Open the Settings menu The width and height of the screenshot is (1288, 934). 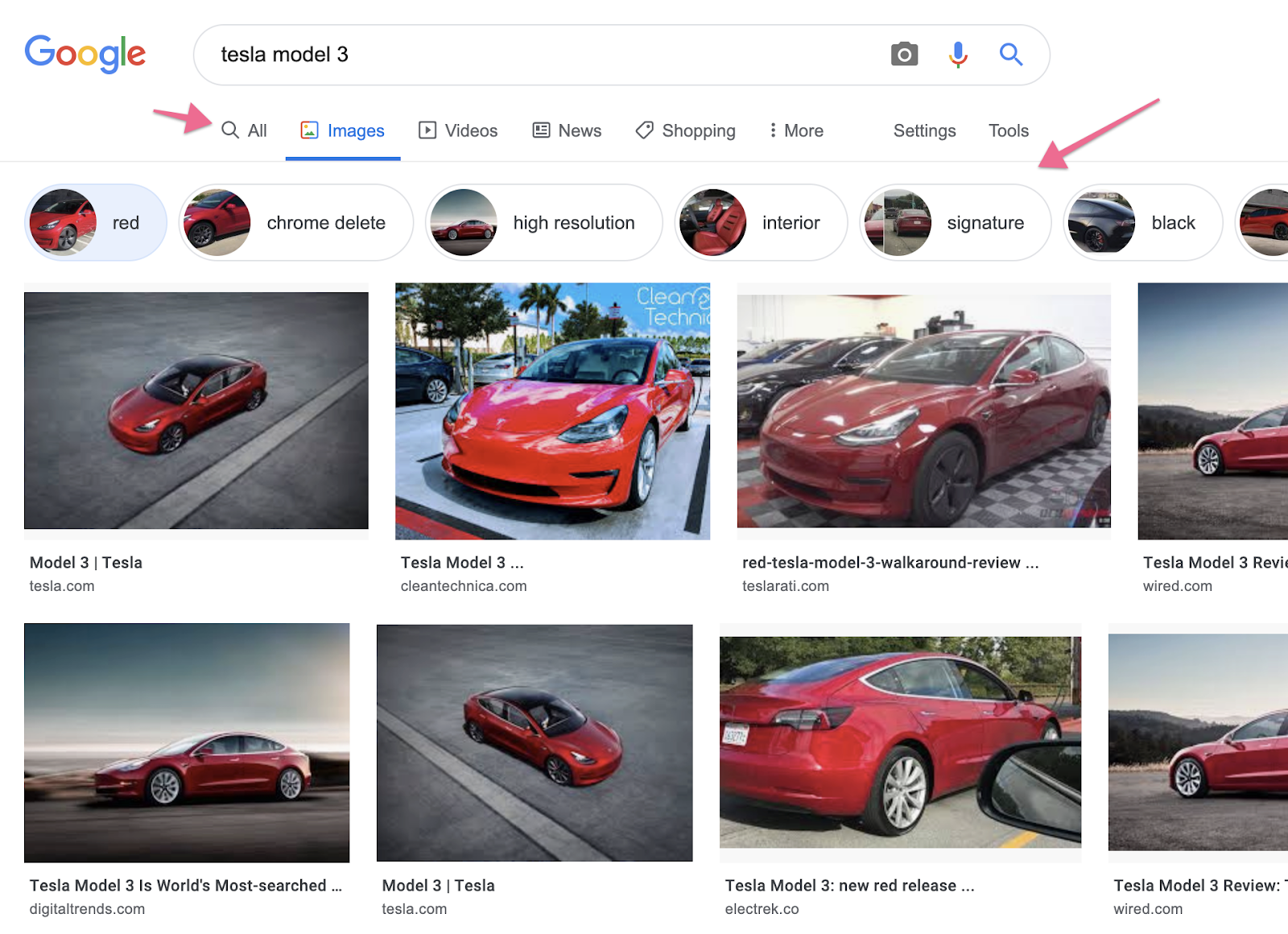pyautogui.click(x=924, y=130)
